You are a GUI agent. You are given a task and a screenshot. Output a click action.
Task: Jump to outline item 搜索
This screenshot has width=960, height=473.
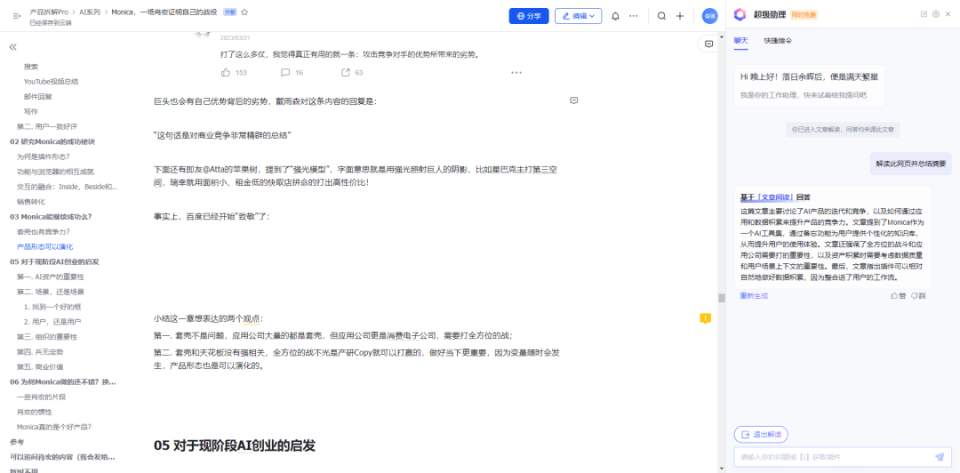[31, 66]
